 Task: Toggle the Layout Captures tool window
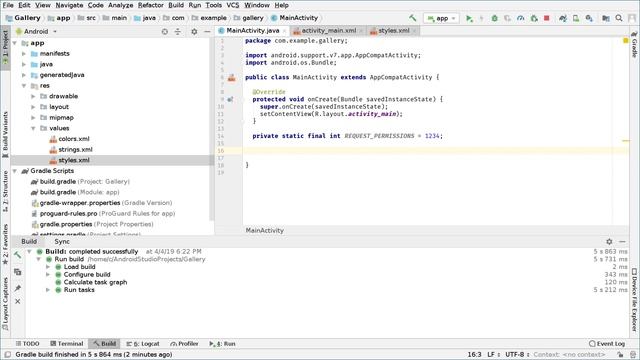coord(5,304)
